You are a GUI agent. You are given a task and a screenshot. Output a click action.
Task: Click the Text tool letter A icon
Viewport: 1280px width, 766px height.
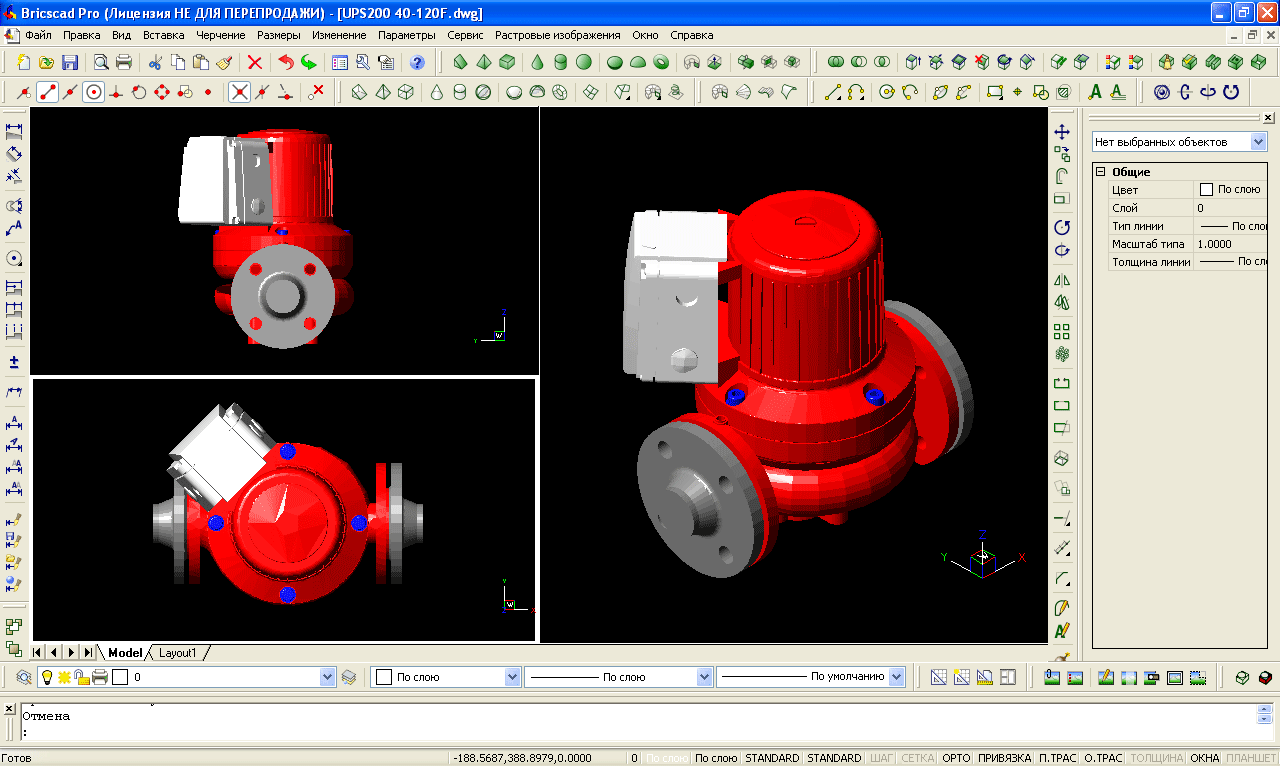(1095, 92)
